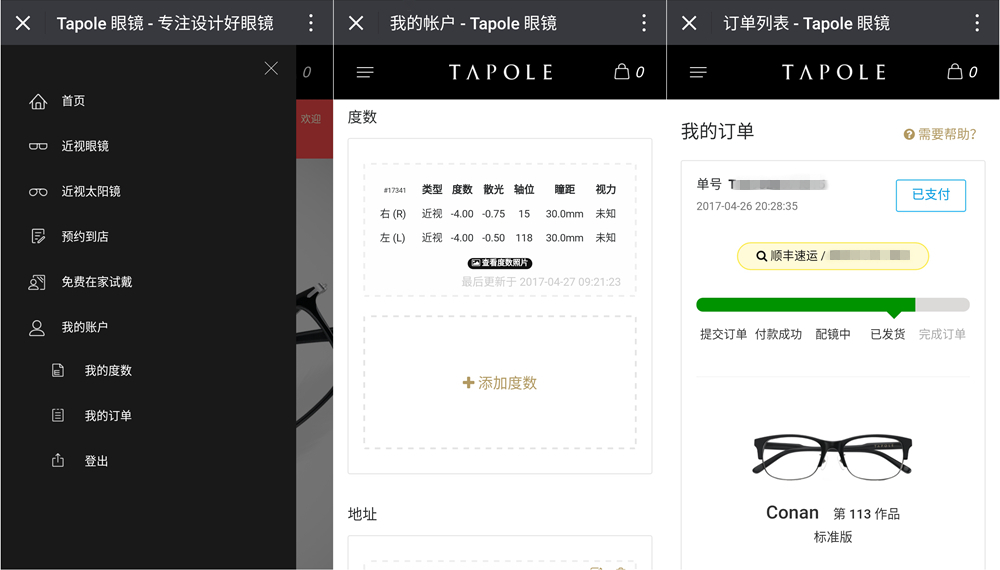Open 近视太阳镜 menu item

[91, 191]
